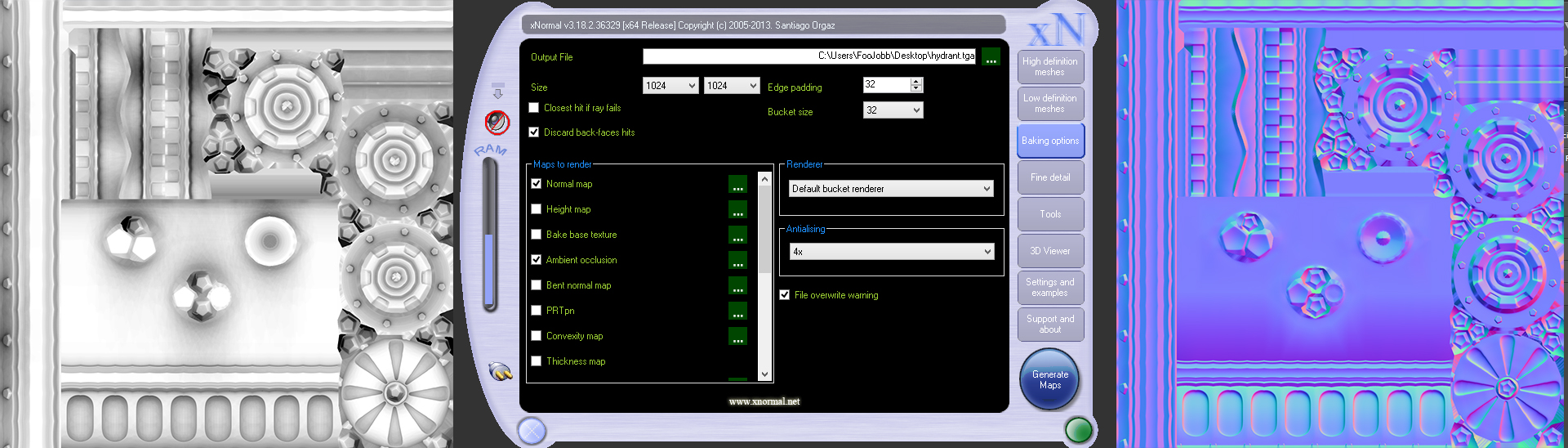Uncheck Discard back-faces hits
1568x448 pixels.
pos(534,132)
